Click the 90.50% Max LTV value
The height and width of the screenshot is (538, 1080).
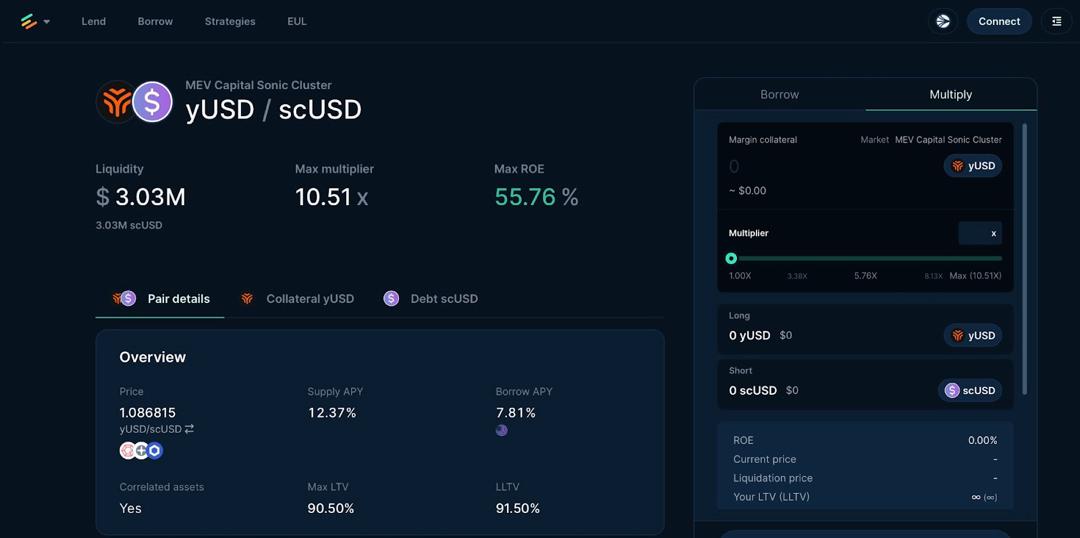coord(331,508)
